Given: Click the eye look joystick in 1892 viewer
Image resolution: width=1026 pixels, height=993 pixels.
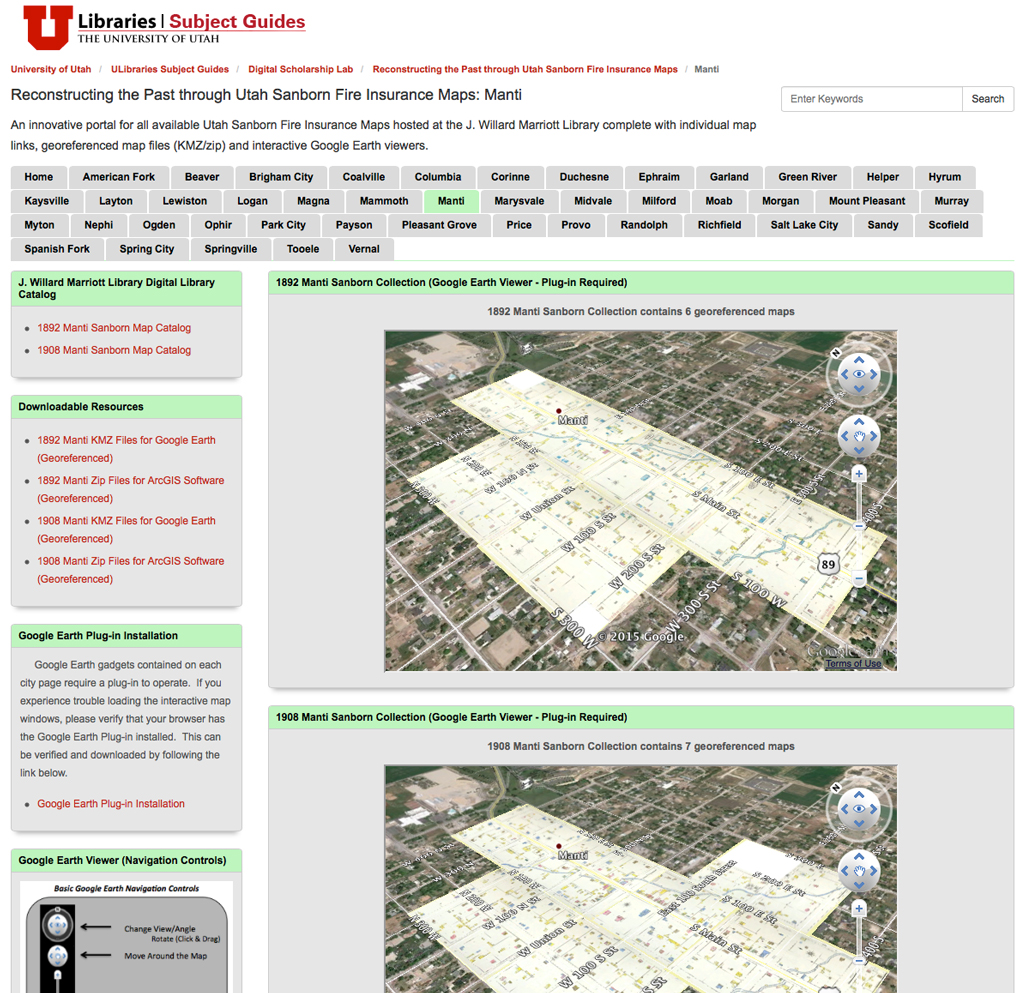Looking at the screenshot, I should [x=859, y=374].
